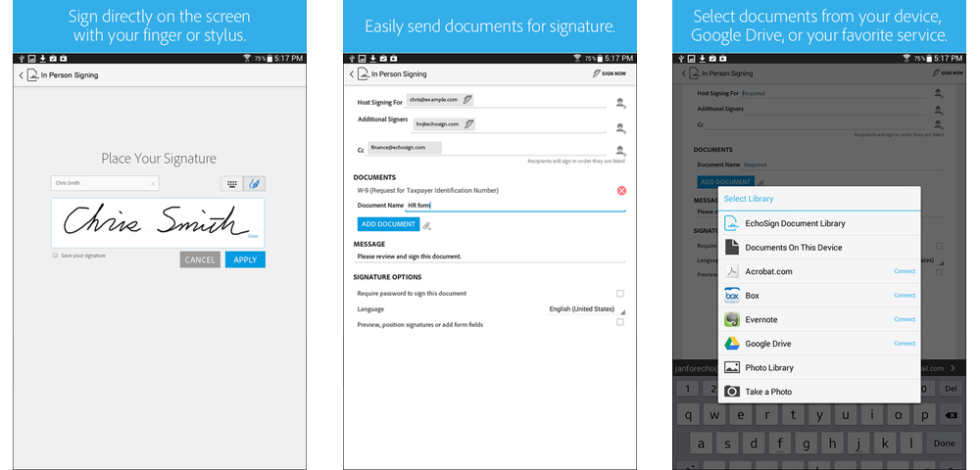980x470 pixels.
Task: Select Take a Photo camera option
Action: (767, 392)
